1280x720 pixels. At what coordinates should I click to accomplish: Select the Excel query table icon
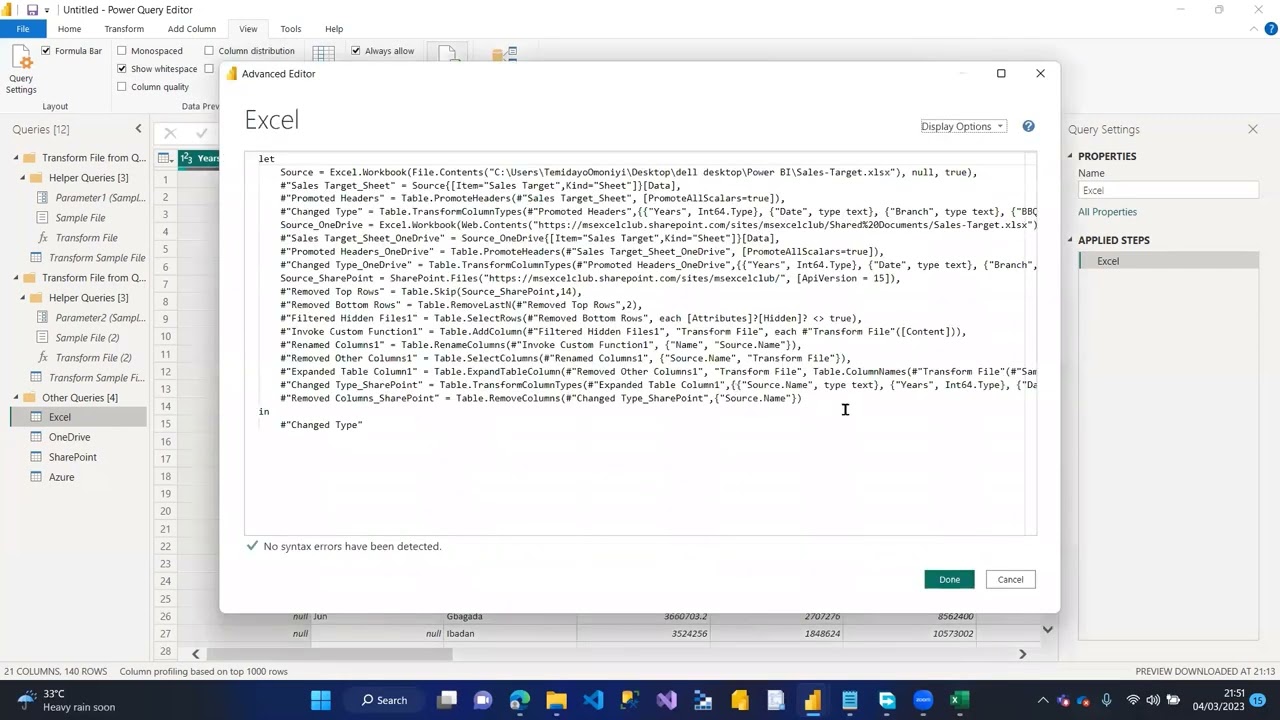tap(36, 417)
